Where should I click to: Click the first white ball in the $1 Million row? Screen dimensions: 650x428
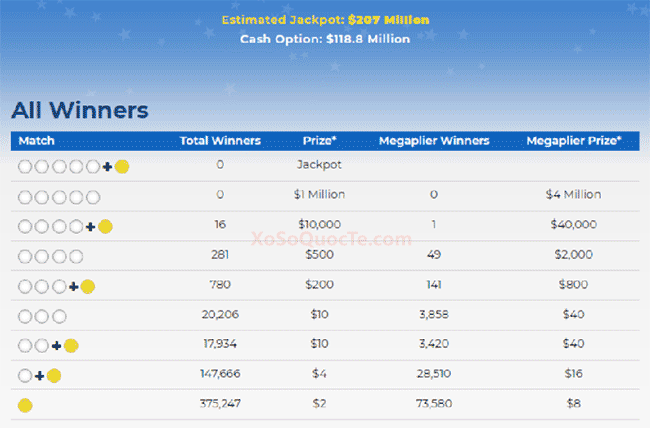pyautogui.click(x=25, y=196)
